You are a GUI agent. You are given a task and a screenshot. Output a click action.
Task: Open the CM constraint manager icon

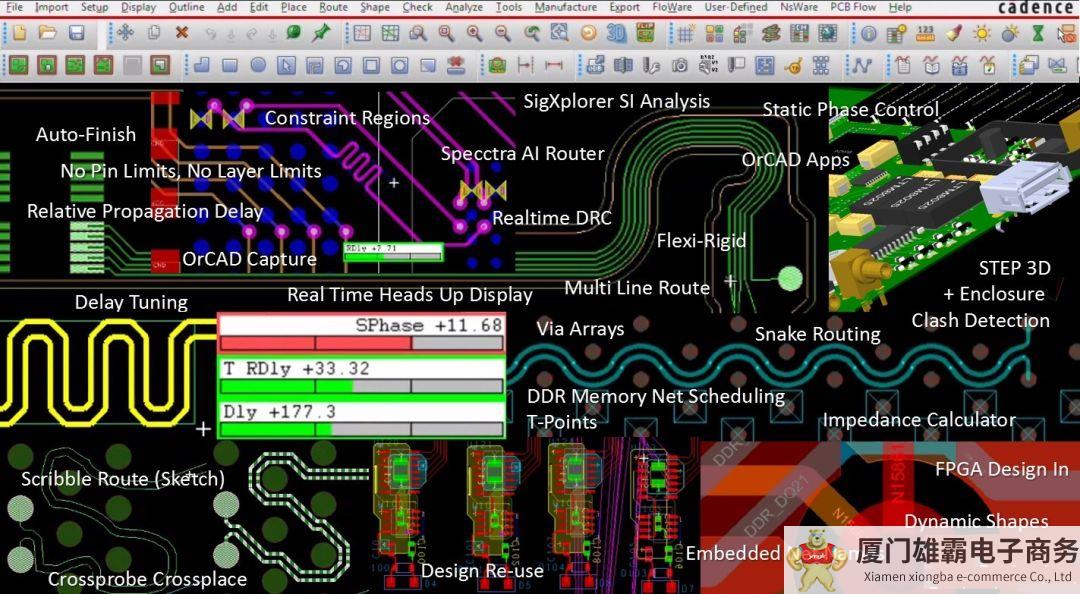799,32
